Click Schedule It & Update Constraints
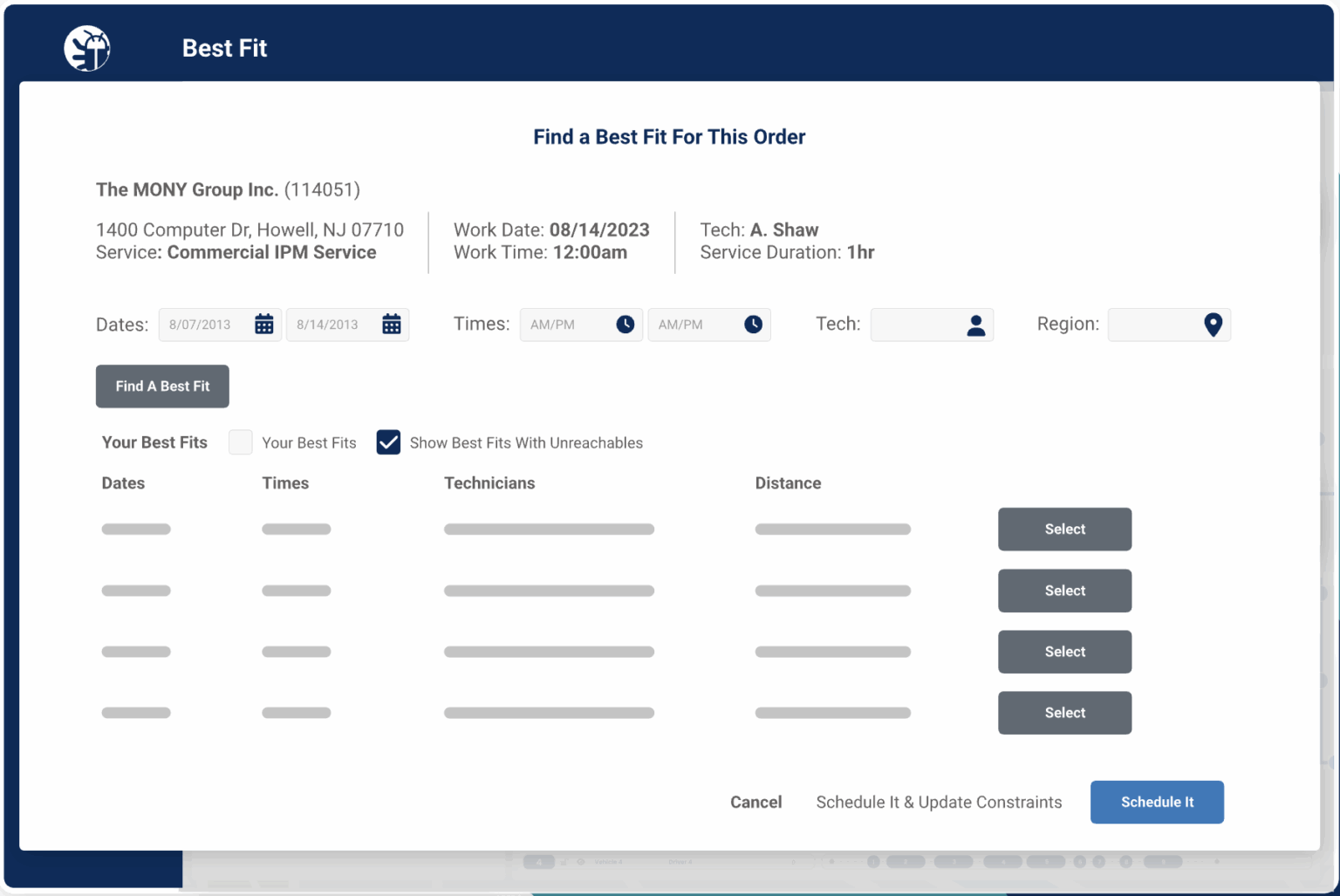 [939, 802]
